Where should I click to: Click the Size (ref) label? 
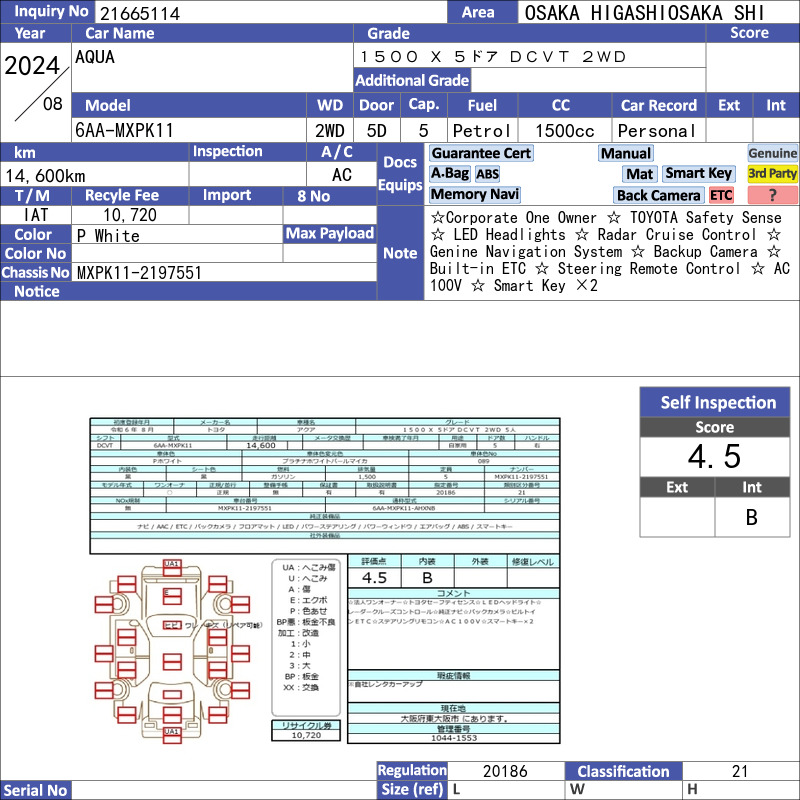click(412, 789)
